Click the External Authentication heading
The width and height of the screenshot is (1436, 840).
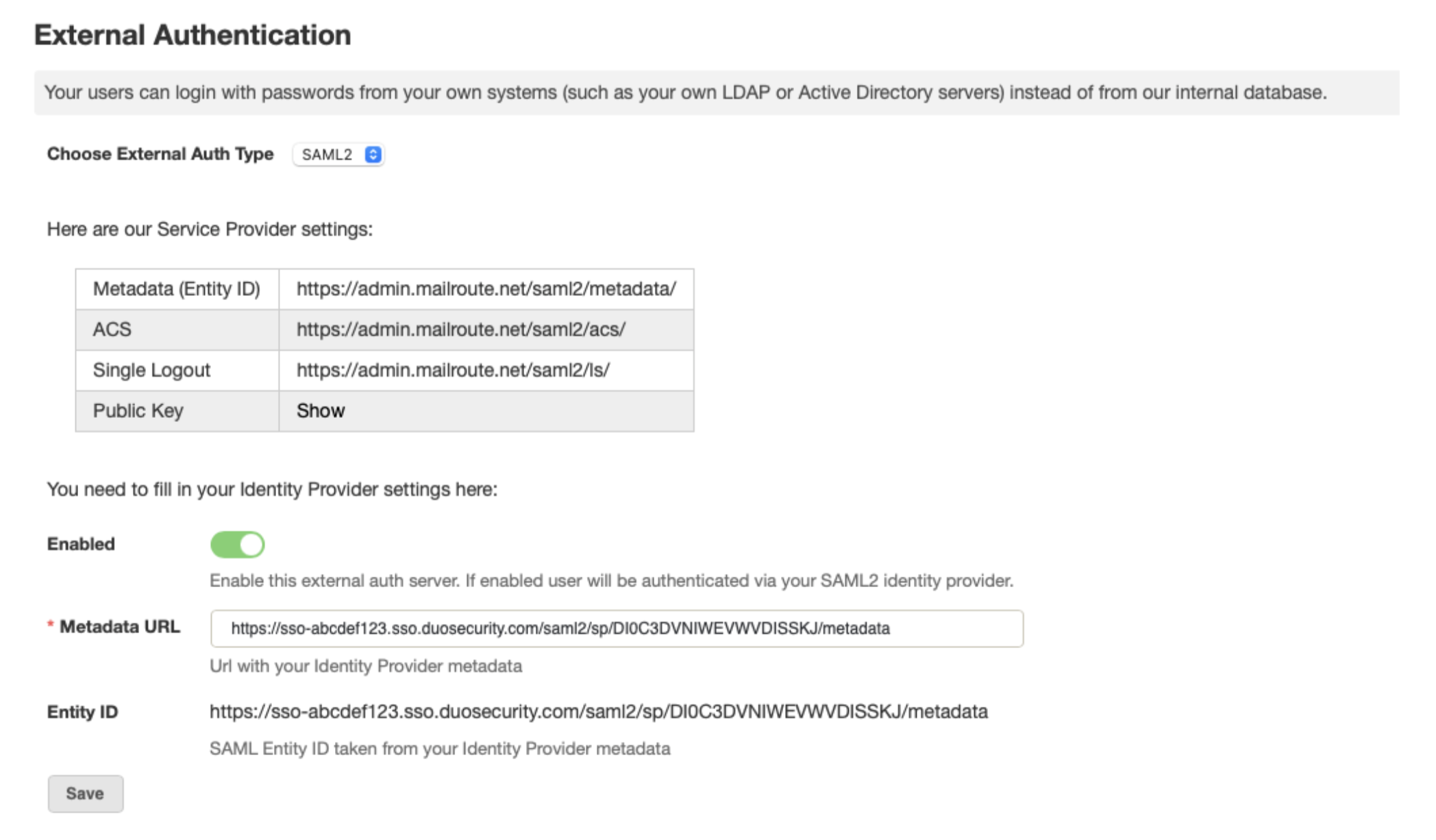pos(193,35)
